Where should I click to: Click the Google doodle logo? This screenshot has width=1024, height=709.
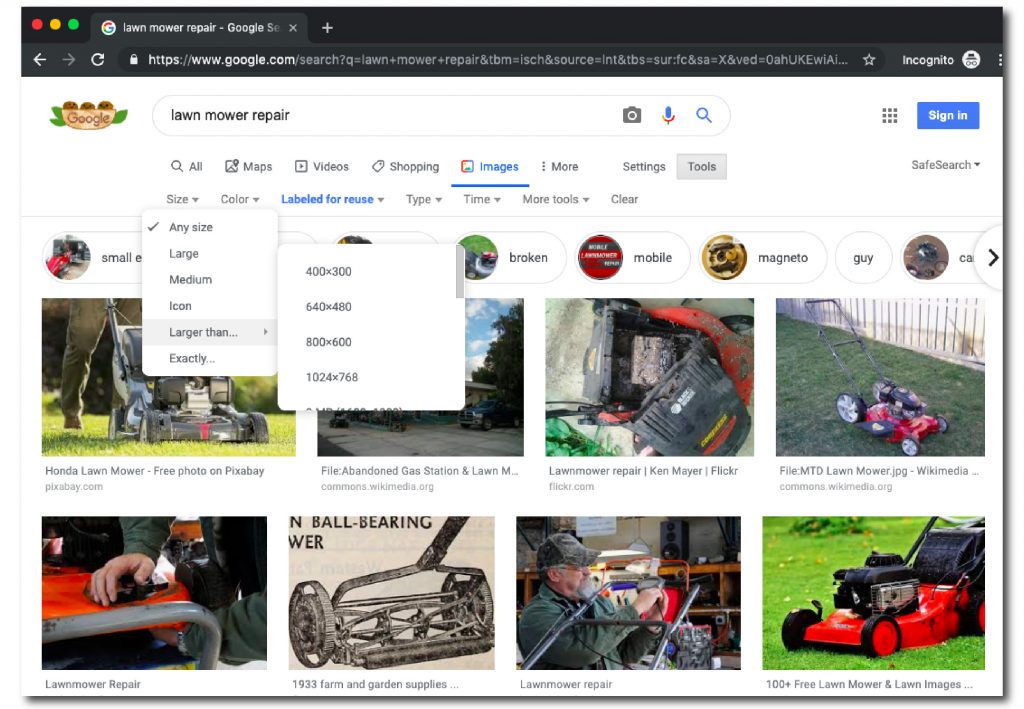tap(89, 115)
